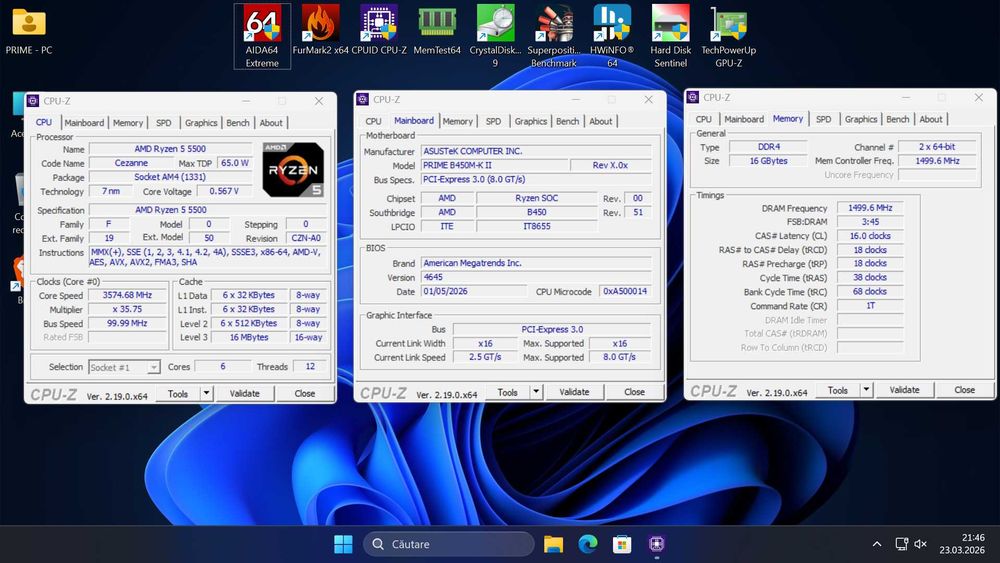The image size is (1000, 563).
Task: Select CAS# Latency value 16.0 clocks
Action: click(871, 236)
